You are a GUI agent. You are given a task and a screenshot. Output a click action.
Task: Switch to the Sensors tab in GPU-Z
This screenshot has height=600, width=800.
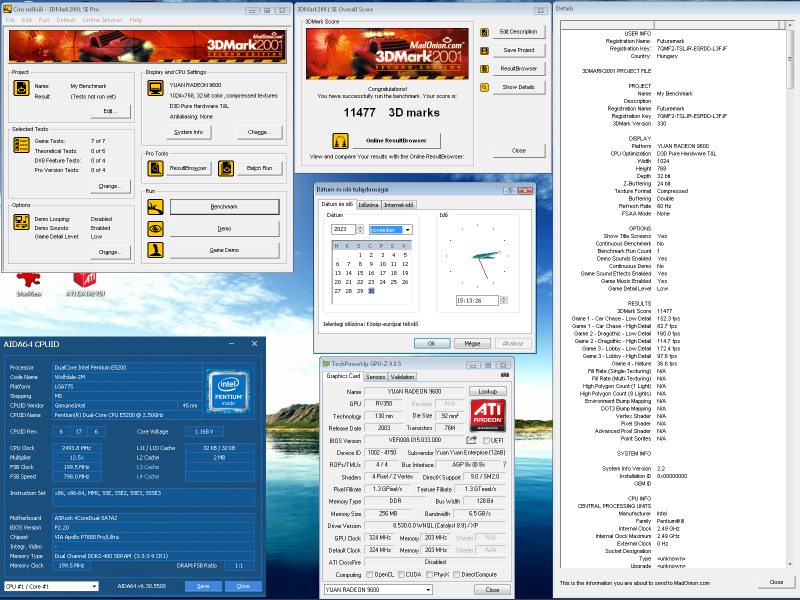click(375, 377)
